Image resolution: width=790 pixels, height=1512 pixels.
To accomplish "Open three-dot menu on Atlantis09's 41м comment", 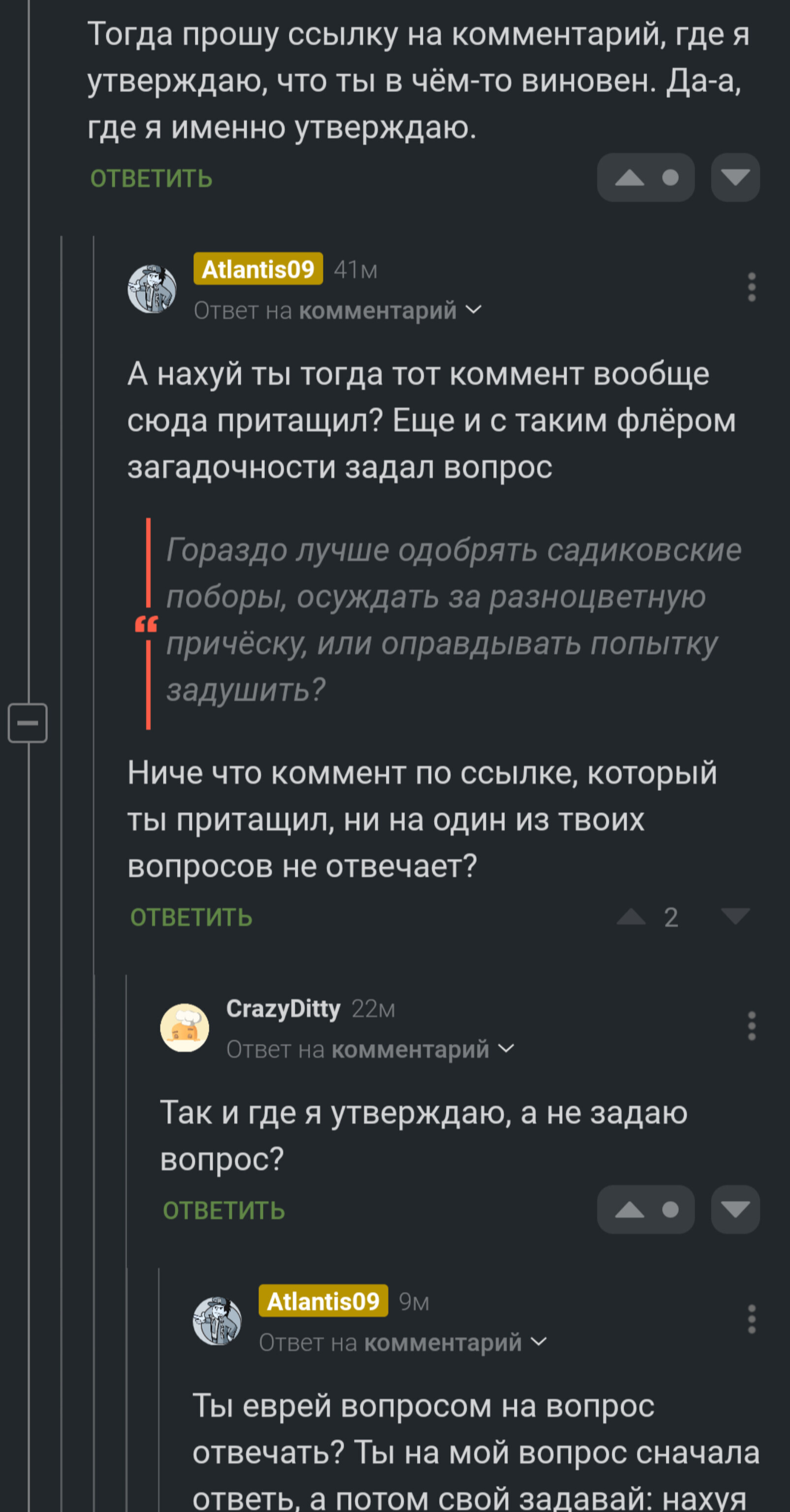I will click(x=751, y=287).
